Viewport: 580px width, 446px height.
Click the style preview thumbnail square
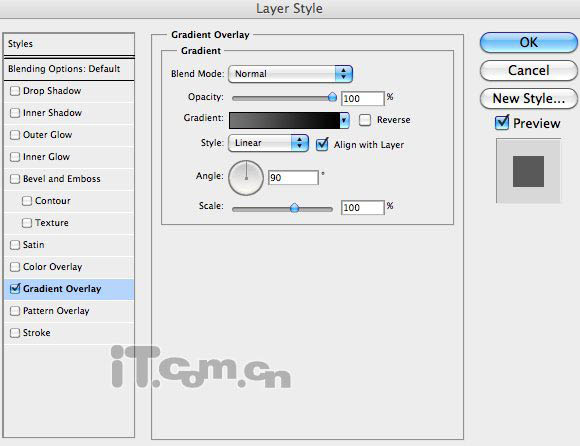[528, 171]
